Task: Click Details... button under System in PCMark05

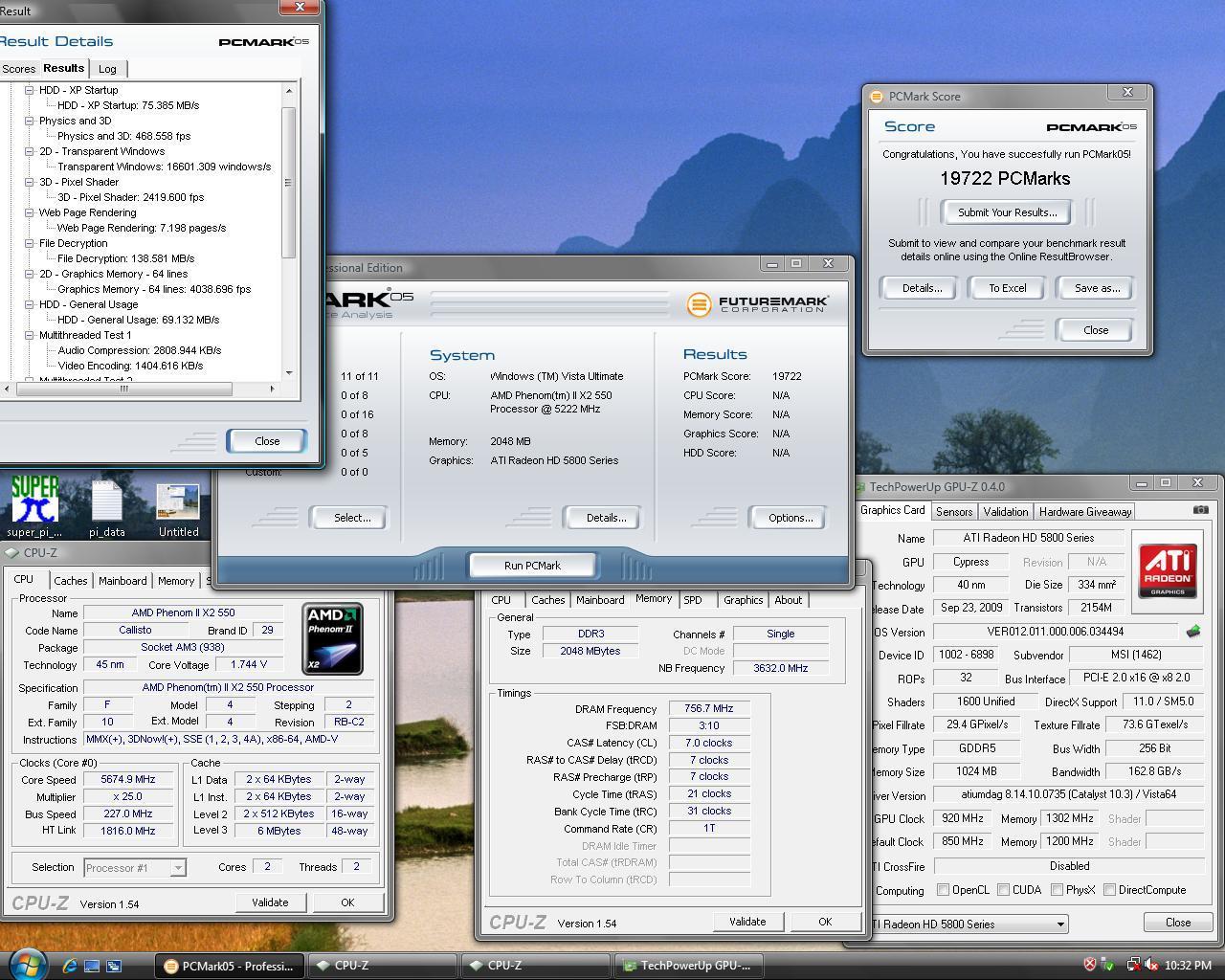Action: pos(605,518)
